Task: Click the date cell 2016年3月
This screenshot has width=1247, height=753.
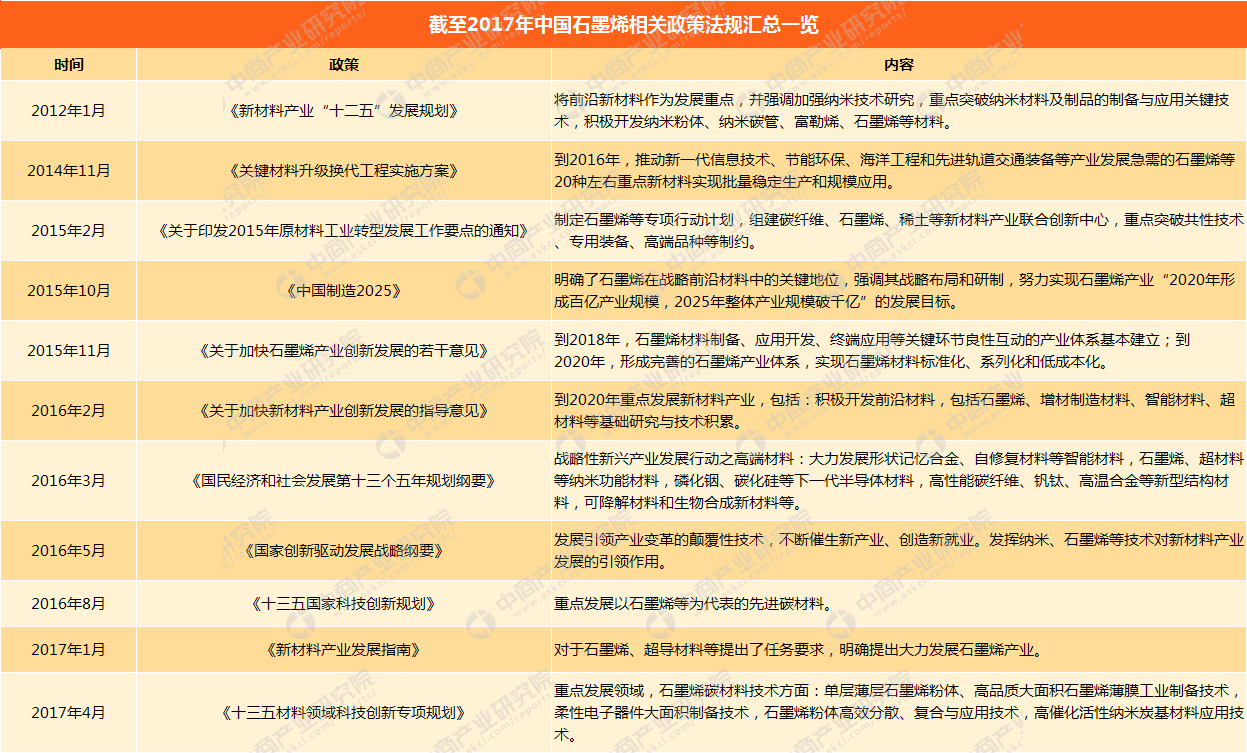Action: pos(68,481)
